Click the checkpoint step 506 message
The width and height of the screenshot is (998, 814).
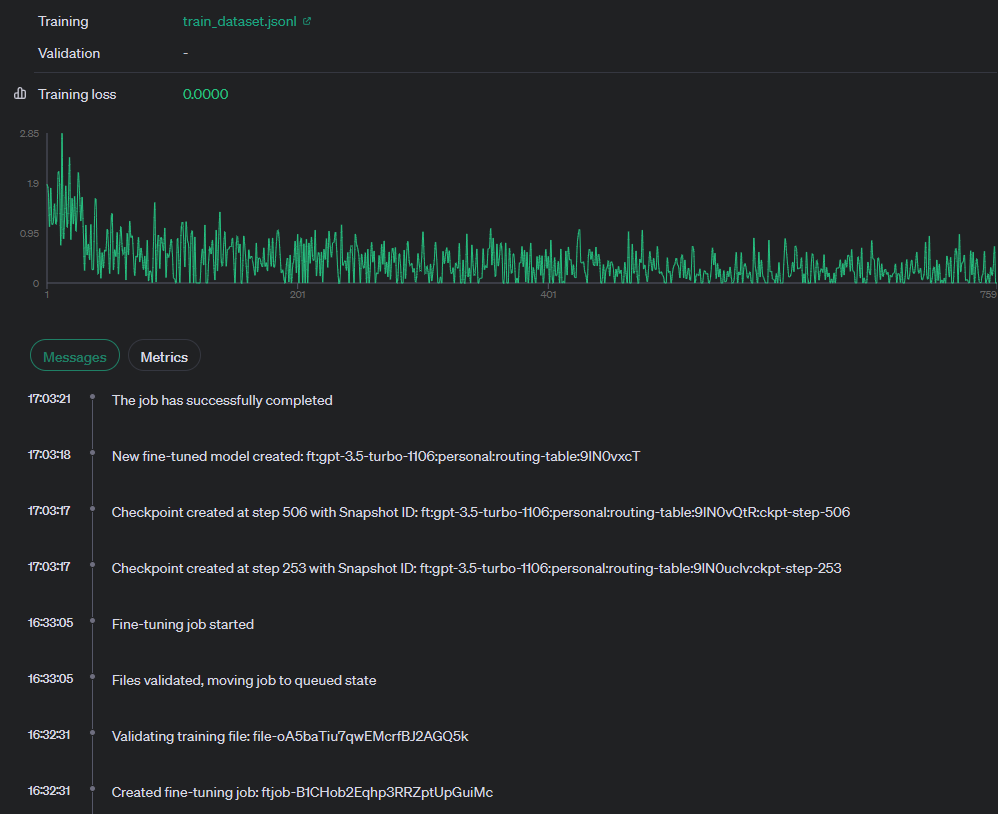(481, 512)
